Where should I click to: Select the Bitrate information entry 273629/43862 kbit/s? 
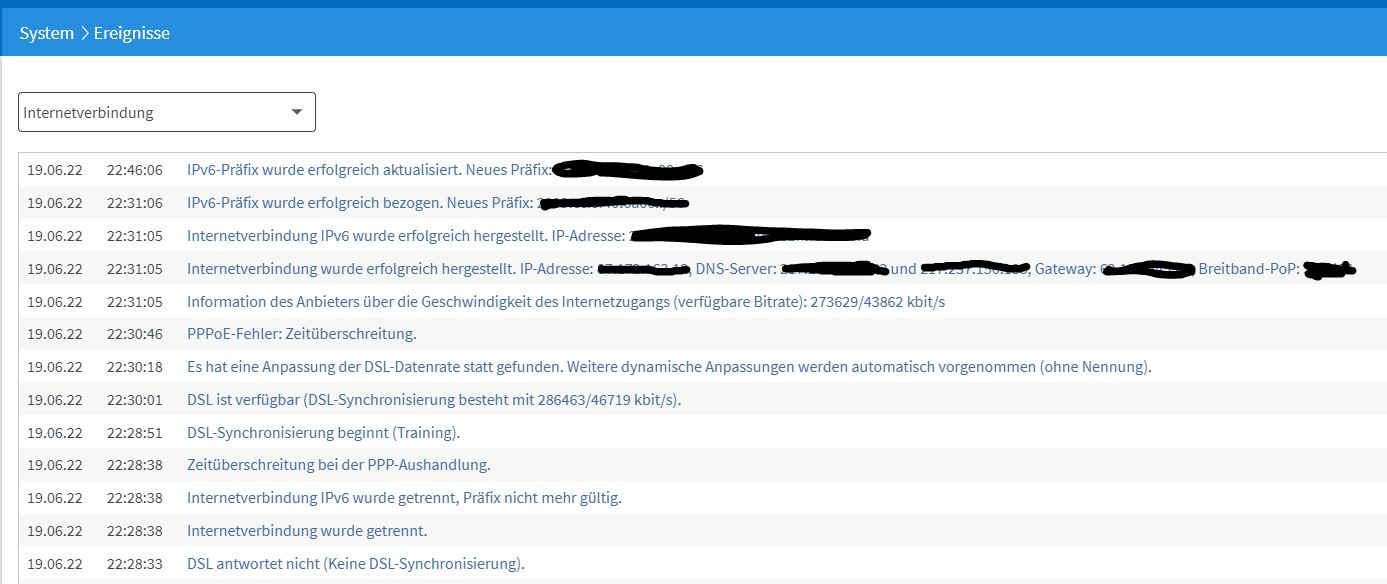coord(565,301)
